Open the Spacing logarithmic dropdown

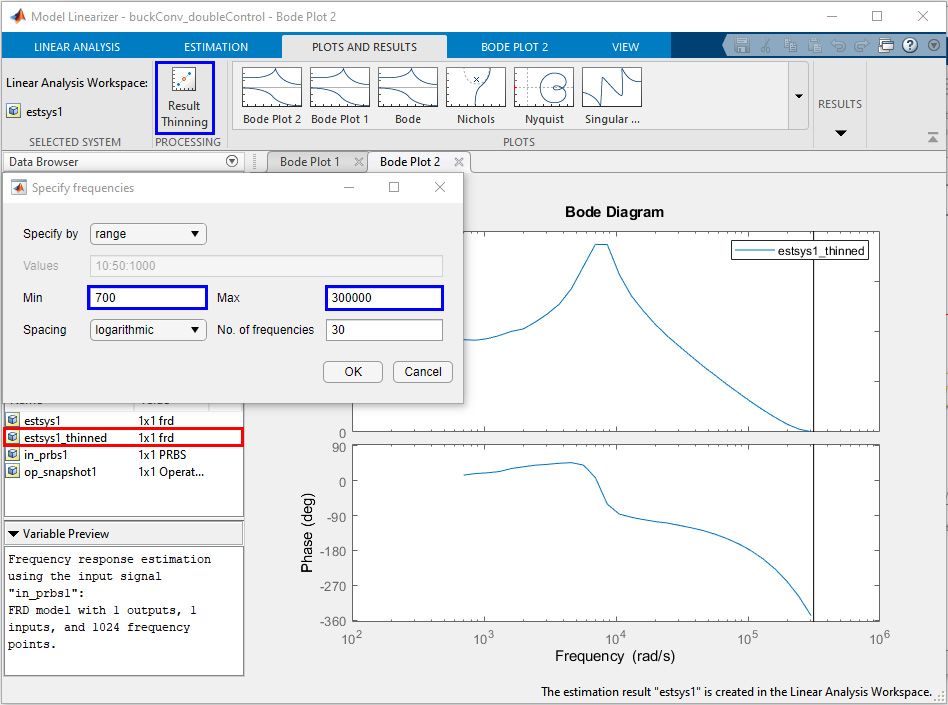tap(148, 330)
